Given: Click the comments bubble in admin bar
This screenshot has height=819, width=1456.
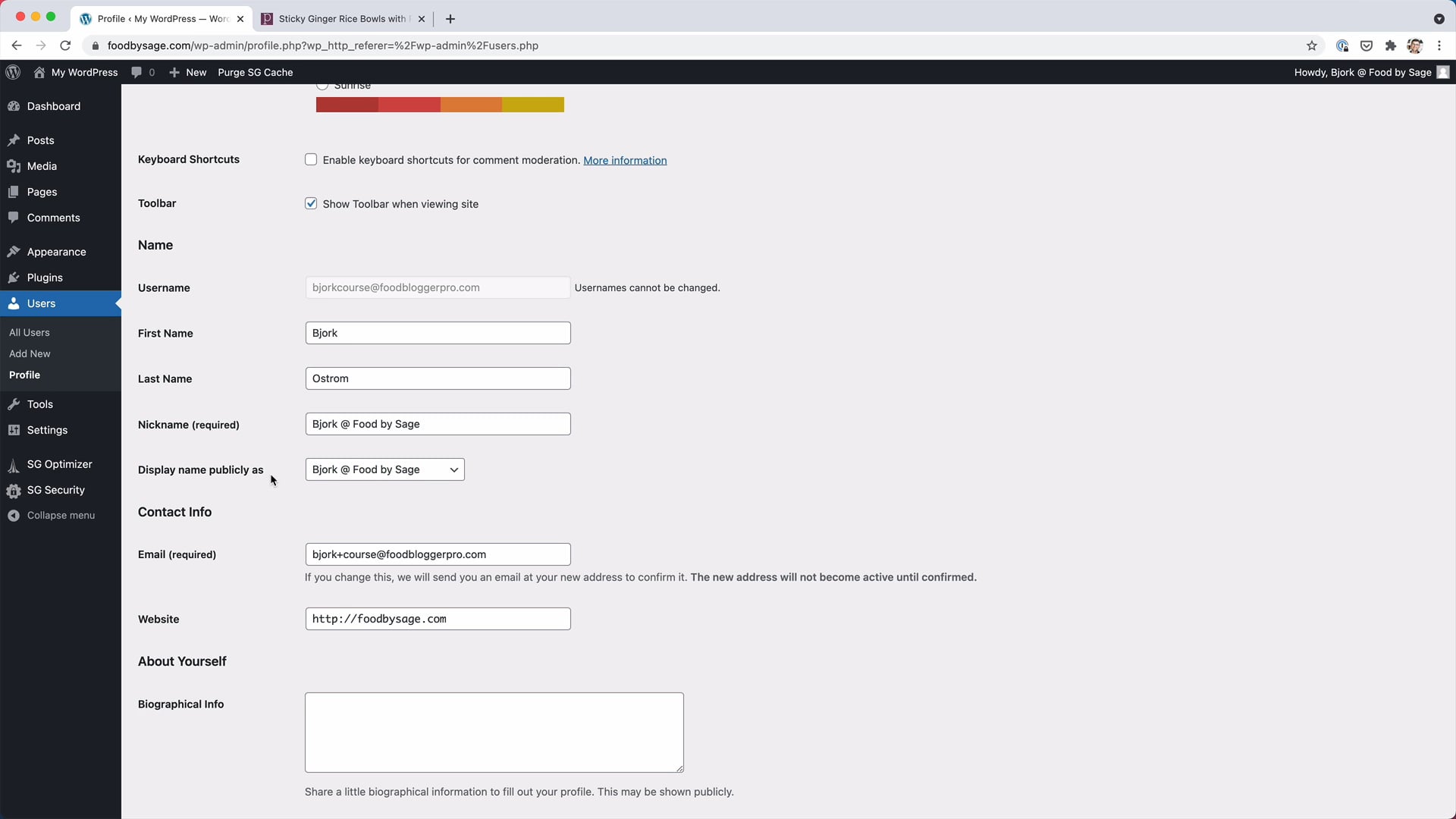Looking at the screenshot, I should point(136,72).
